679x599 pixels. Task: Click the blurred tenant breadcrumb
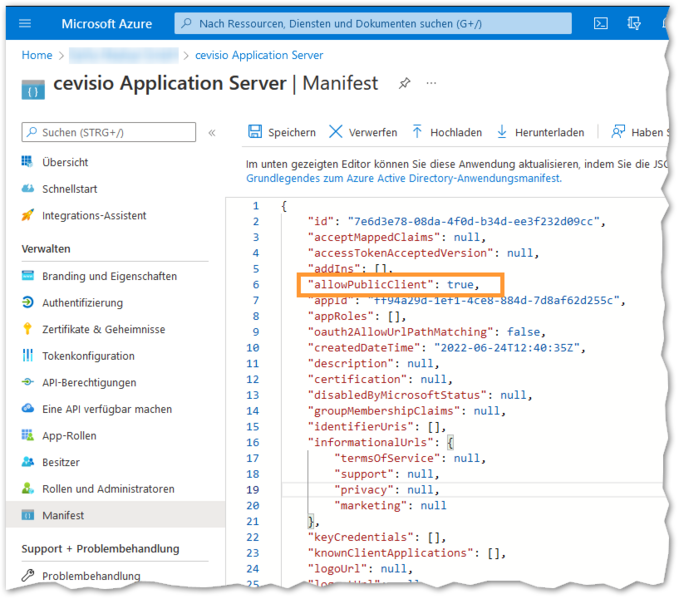[123, 55]
